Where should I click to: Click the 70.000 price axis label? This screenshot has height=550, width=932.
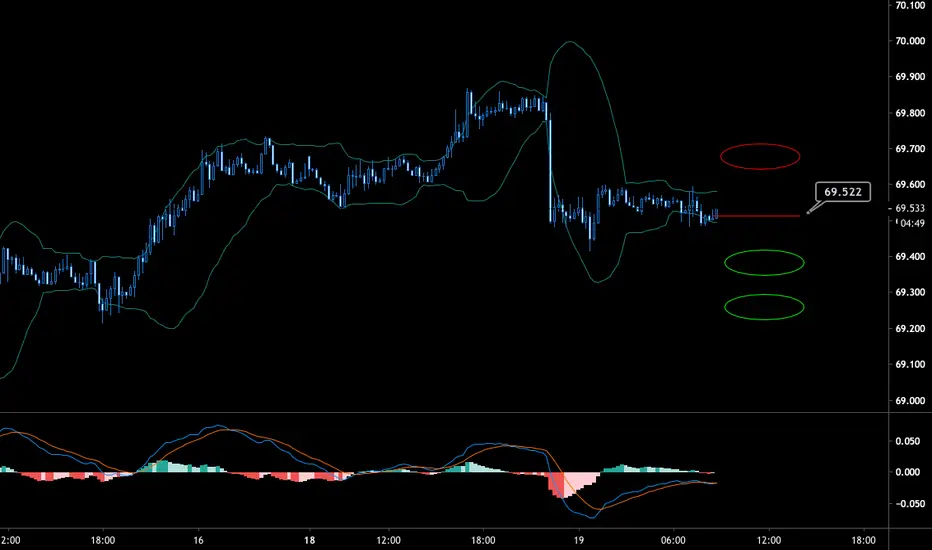click(910, 41)
